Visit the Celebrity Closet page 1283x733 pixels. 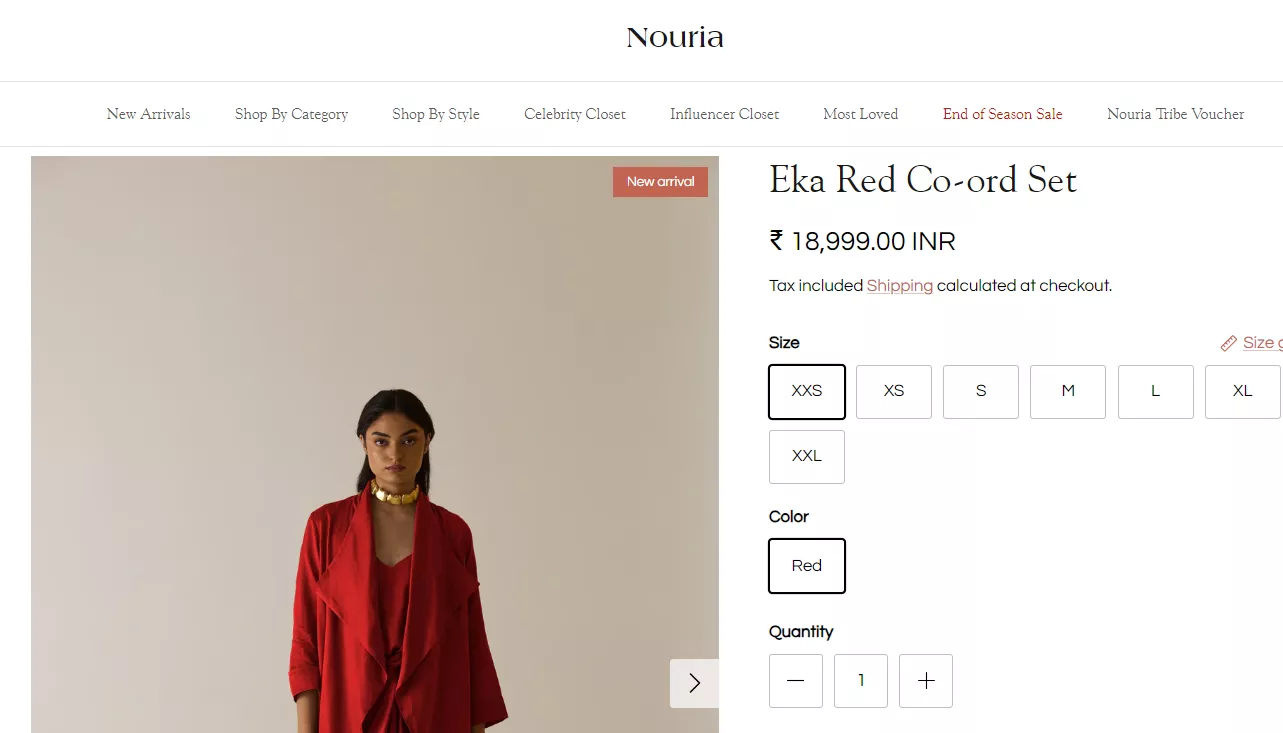pyautogui.click(x=575, y=114)
